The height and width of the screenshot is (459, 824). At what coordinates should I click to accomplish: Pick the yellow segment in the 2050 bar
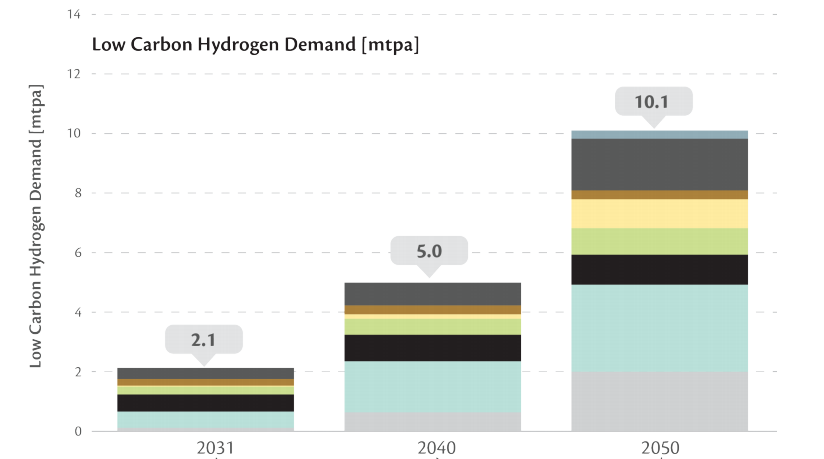click(659, 213)
